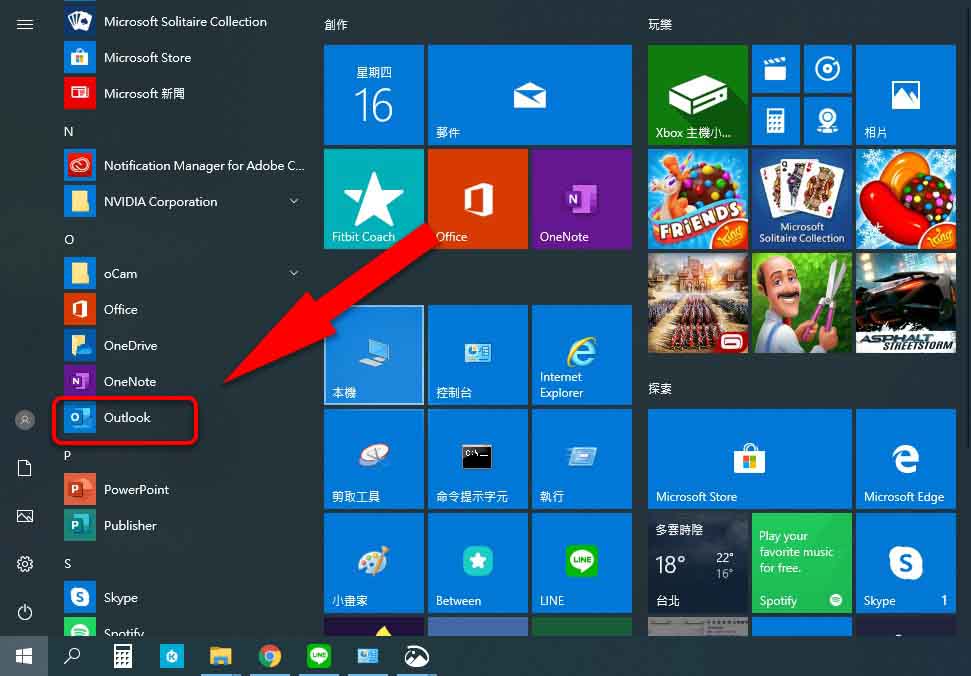Click the 玩樂 tile group header
971x676 pixels.
point(660,25)
